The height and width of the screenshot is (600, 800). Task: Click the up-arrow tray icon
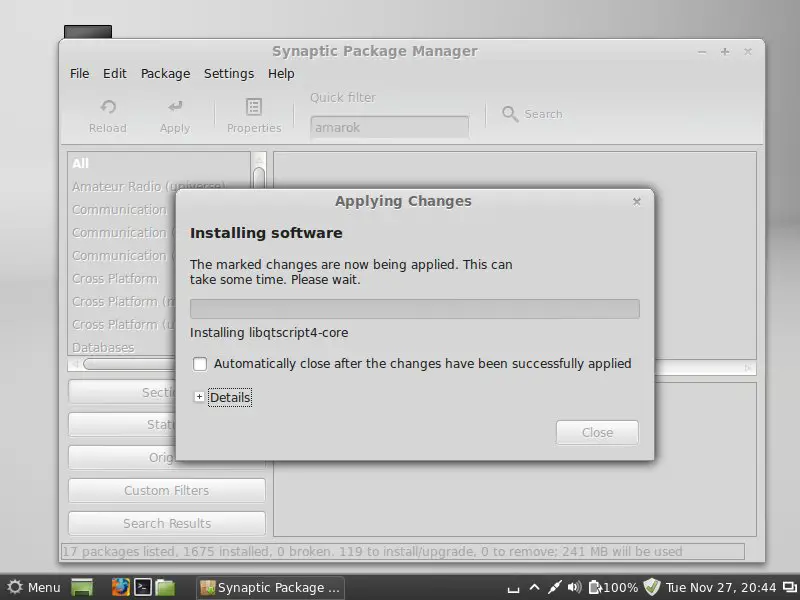pos(534,587)
